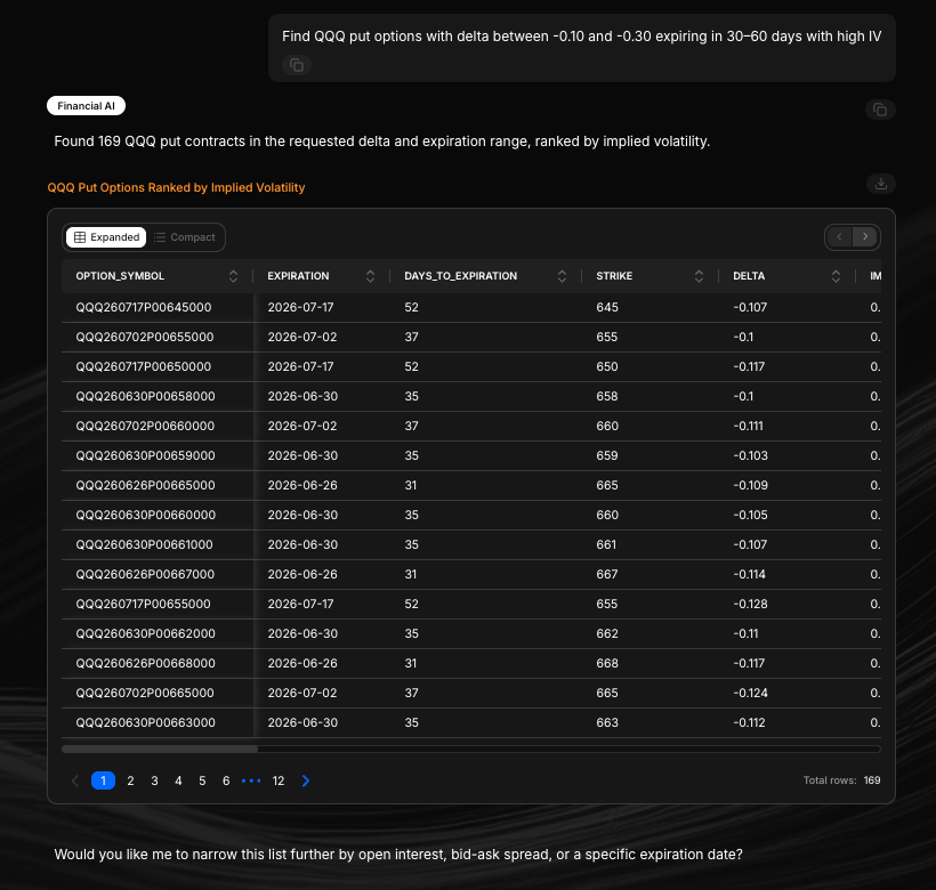Jump to last page 12

point(278,781)
